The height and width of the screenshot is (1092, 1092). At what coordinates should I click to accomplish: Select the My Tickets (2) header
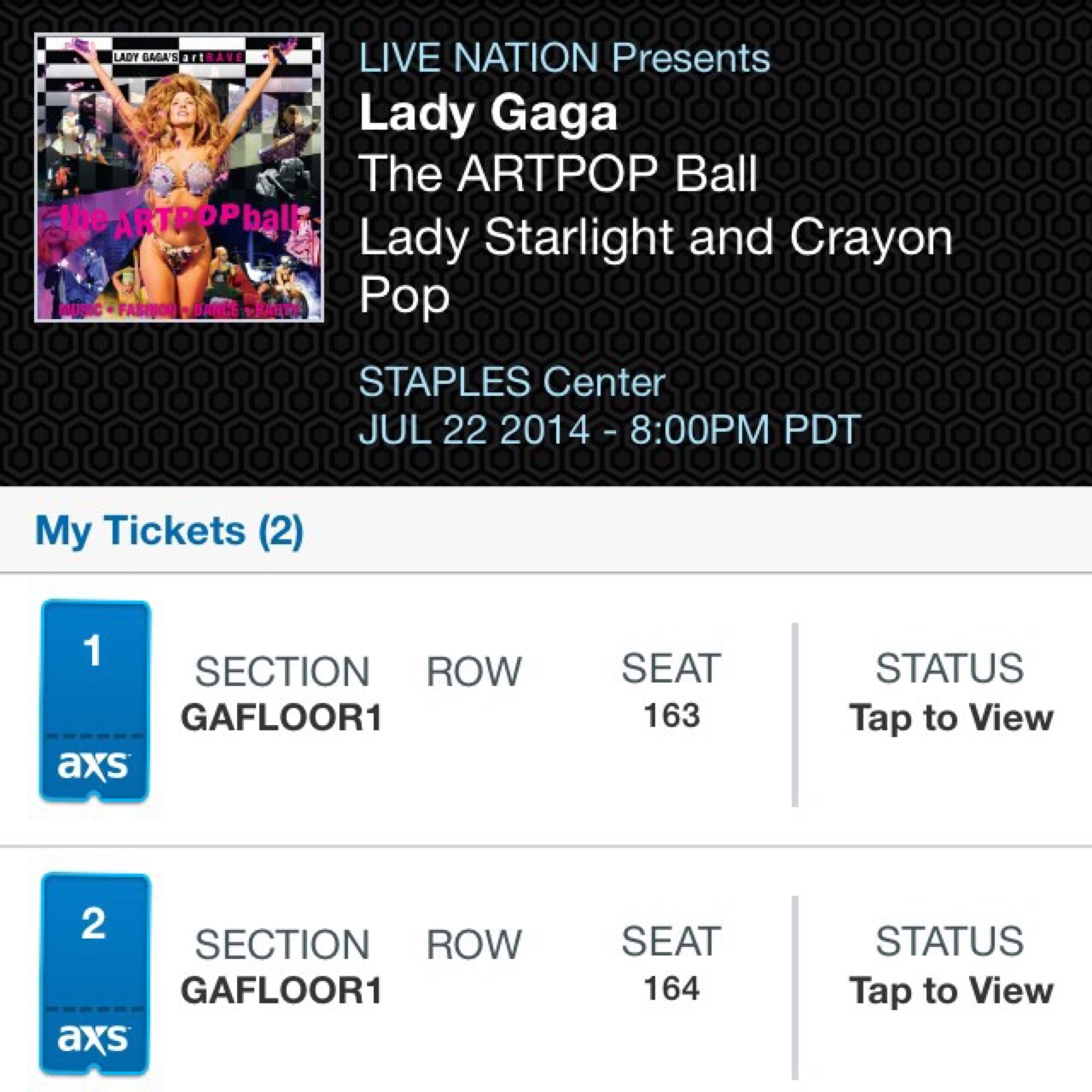pyautogui.click(x=169, y=531)
